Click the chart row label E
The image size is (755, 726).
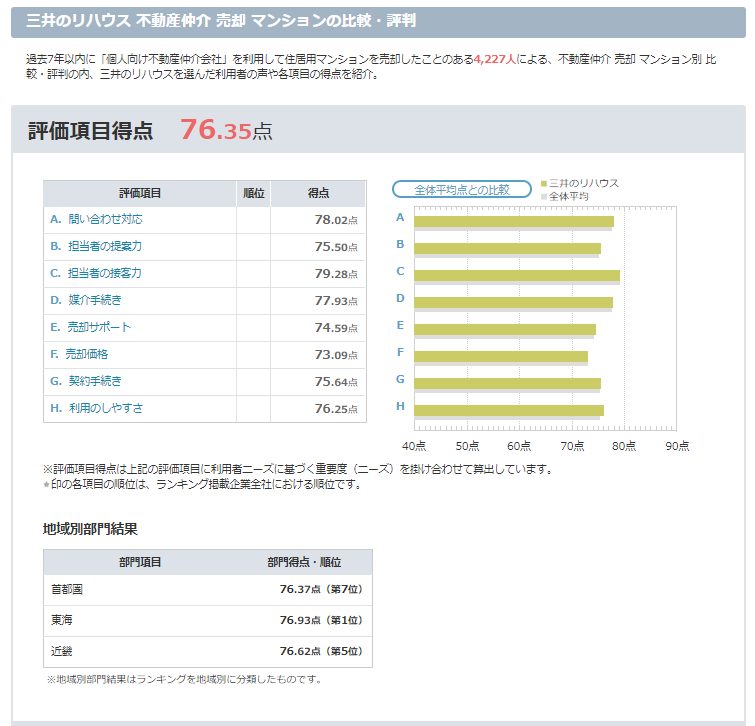(400, 325)
